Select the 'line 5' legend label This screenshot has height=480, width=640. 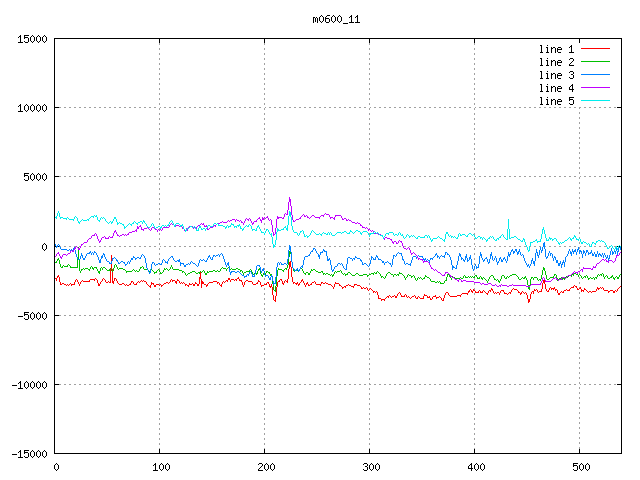pyautogui.click(x=556, y=101)
